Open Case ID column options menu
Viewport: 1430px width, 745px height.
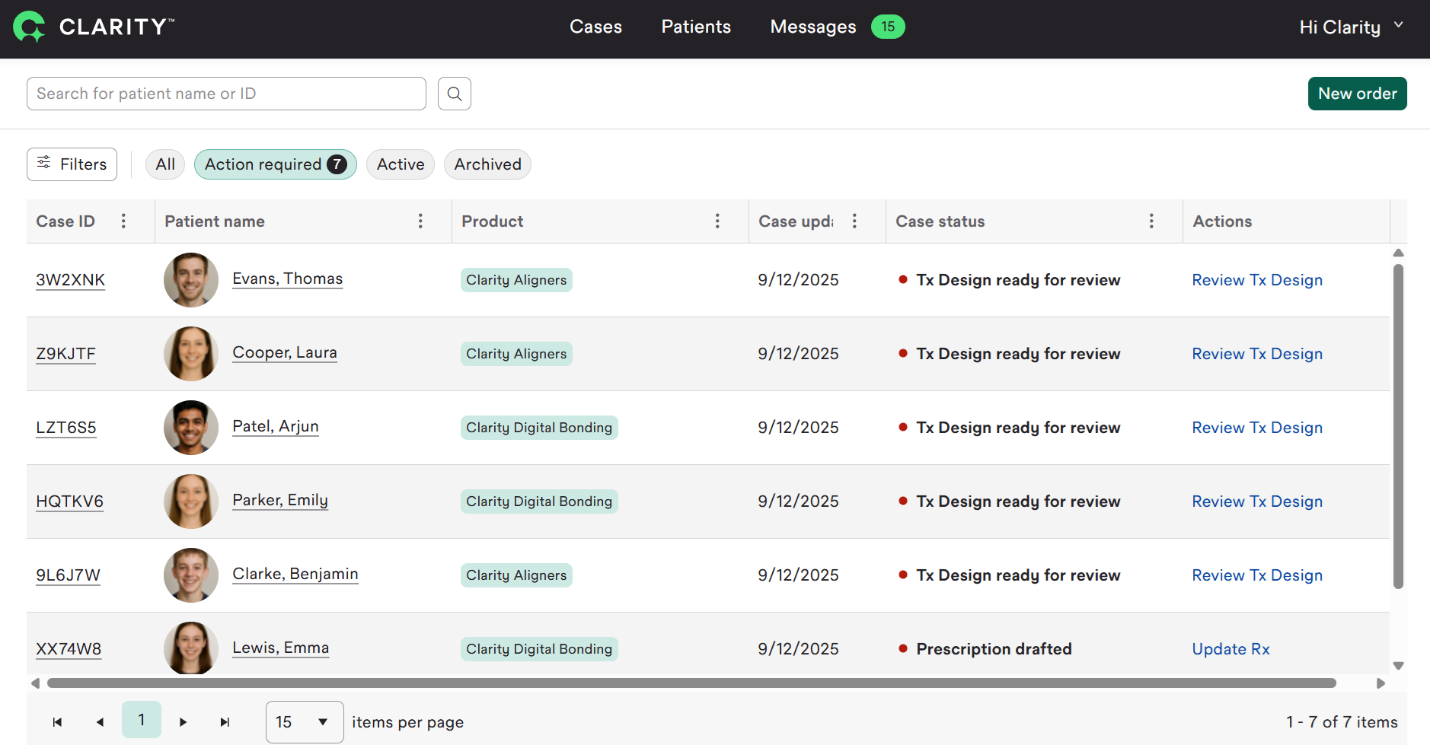124,221
